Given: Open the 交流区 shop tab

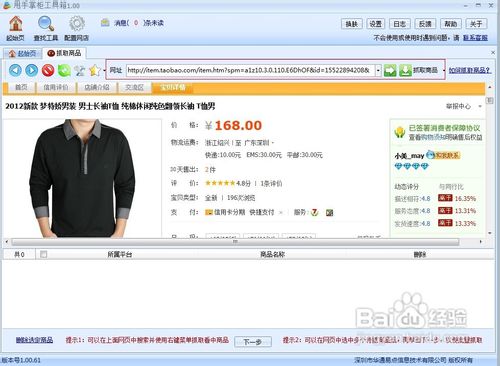Looking at the screenshot, I should pyautogui.click(x=134, y=87).
